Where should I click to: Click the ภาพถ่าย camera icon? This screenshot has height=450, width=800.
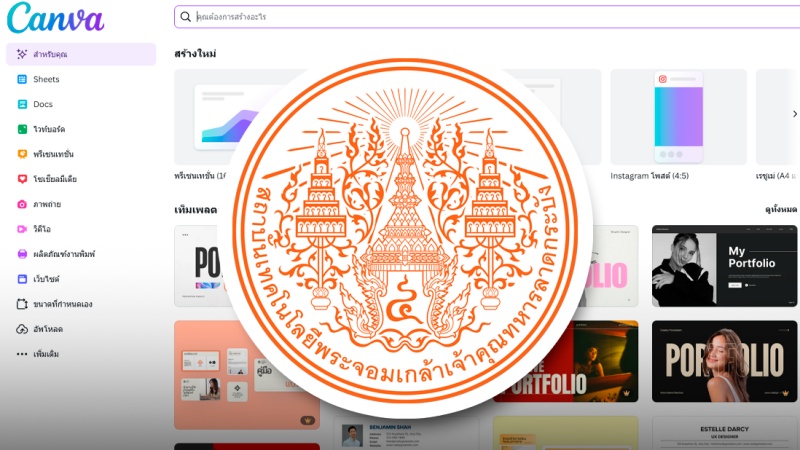click(22, 204)
